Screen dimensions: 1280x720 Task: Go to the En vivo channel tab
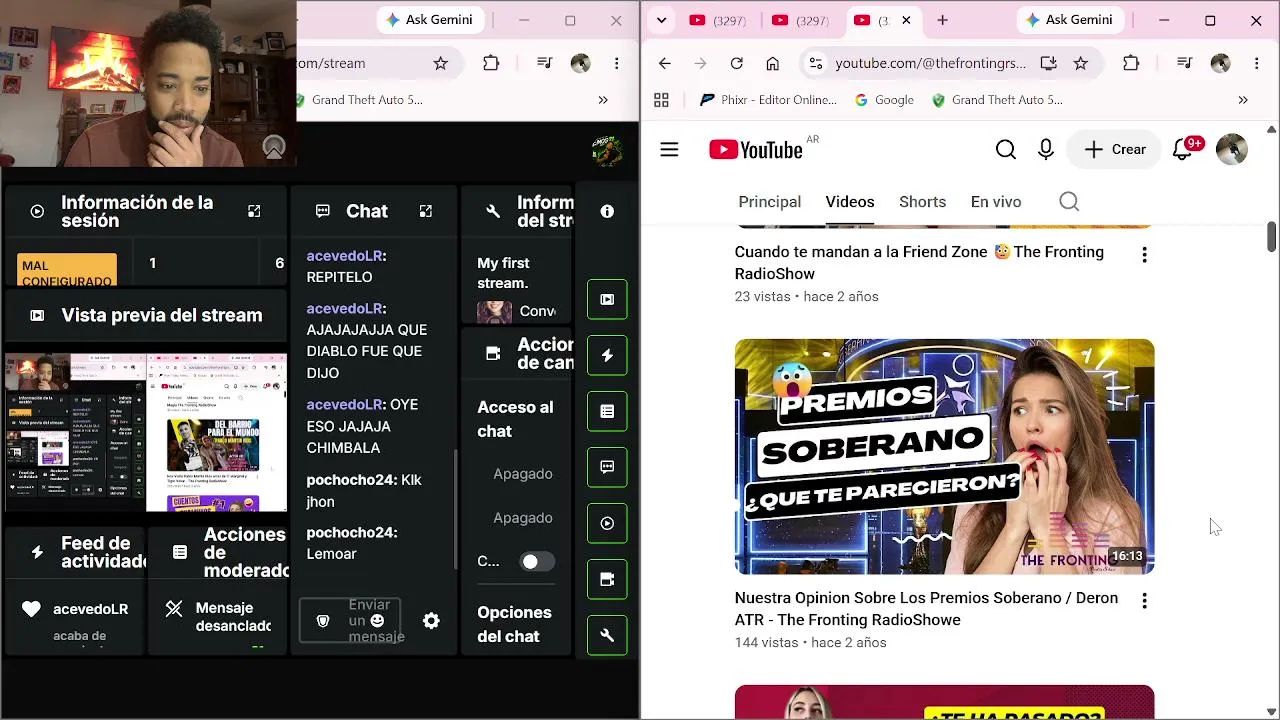996,202
